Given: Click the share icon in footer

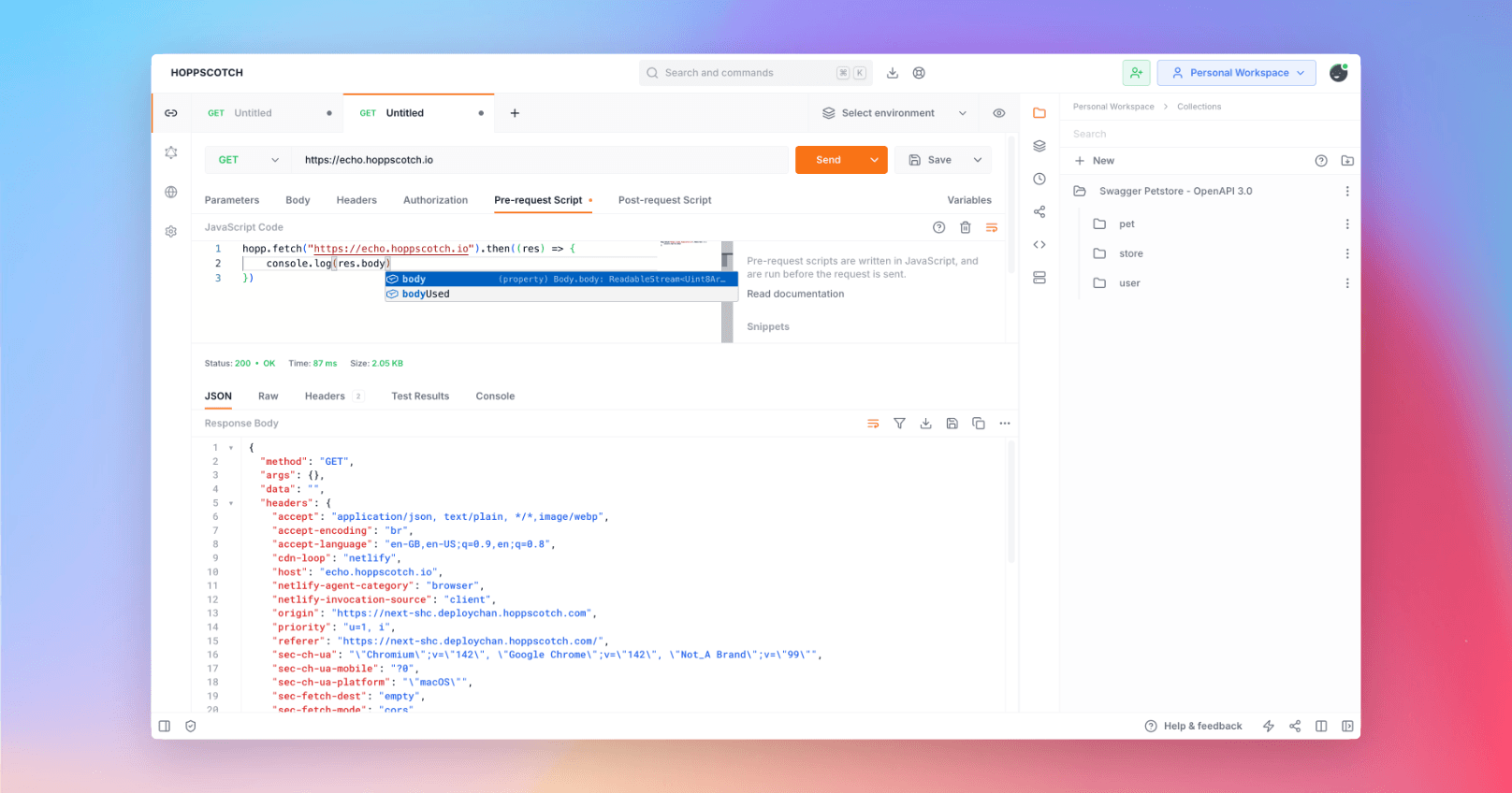Looking at the screenshot, I should pyautogui.click(x=1295, y=727).
